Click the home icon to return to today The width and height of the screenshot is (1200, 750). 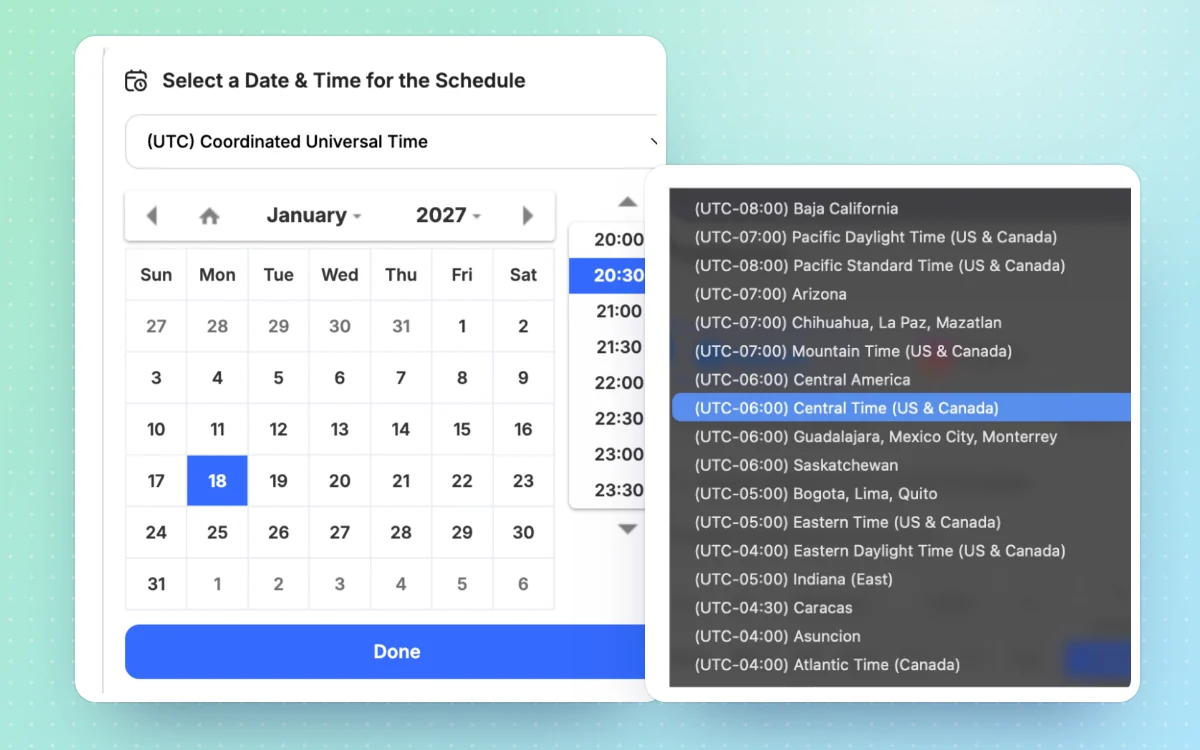pyautogui.click(x=209, y=216)
